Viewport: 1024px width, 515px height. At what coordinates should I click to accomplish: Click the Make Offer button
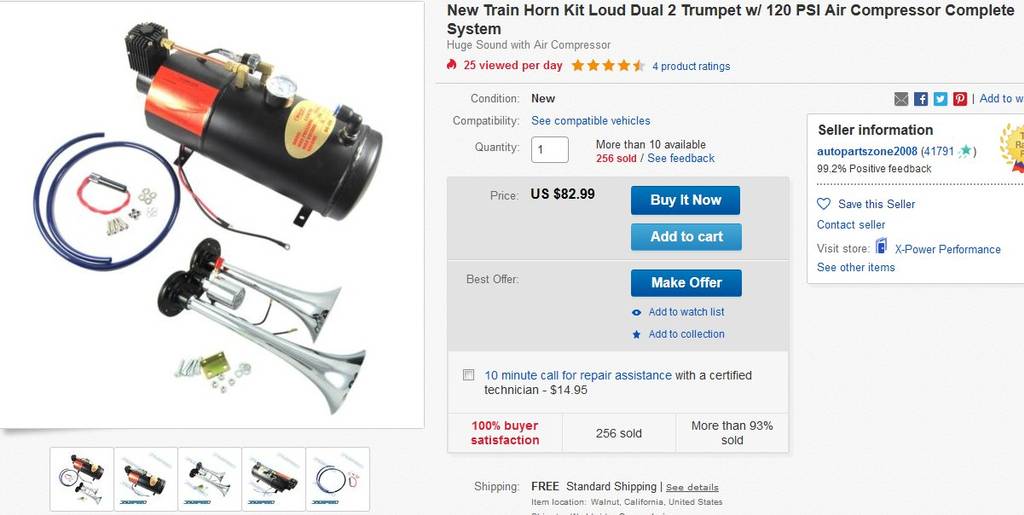tap(686, 283)
